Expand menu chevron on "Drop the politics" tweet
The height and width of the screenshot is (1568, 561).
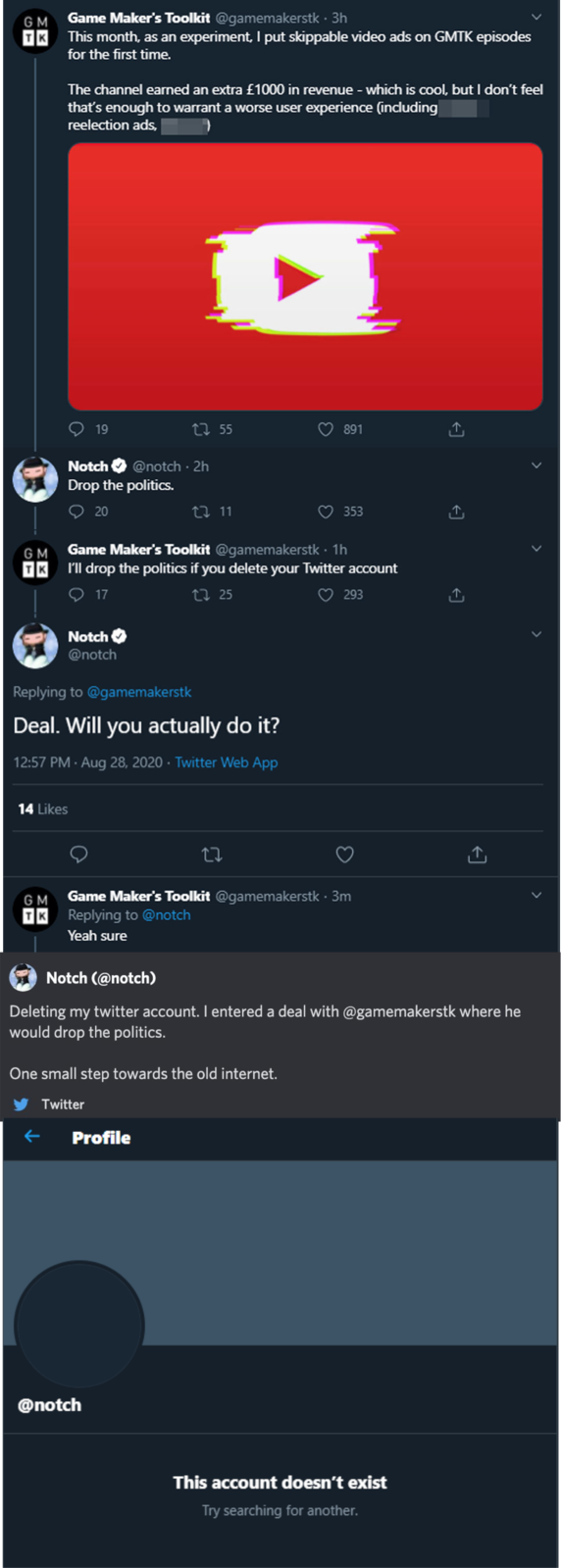[x=536, y=466]
